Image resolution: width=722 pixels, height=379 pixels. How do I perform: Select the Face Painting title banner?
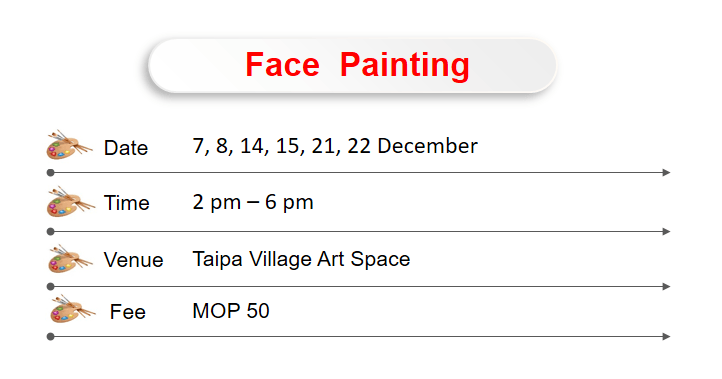coord(352,65)
